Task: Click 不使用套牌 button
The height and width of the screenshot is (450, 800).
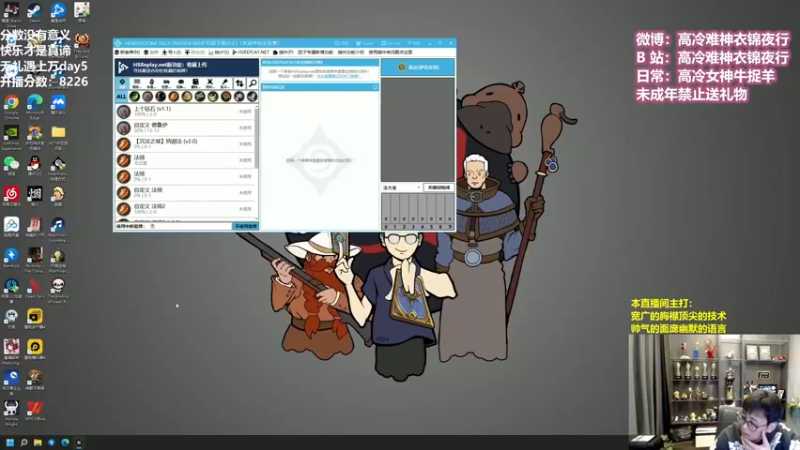Action: tap(245, 226)
